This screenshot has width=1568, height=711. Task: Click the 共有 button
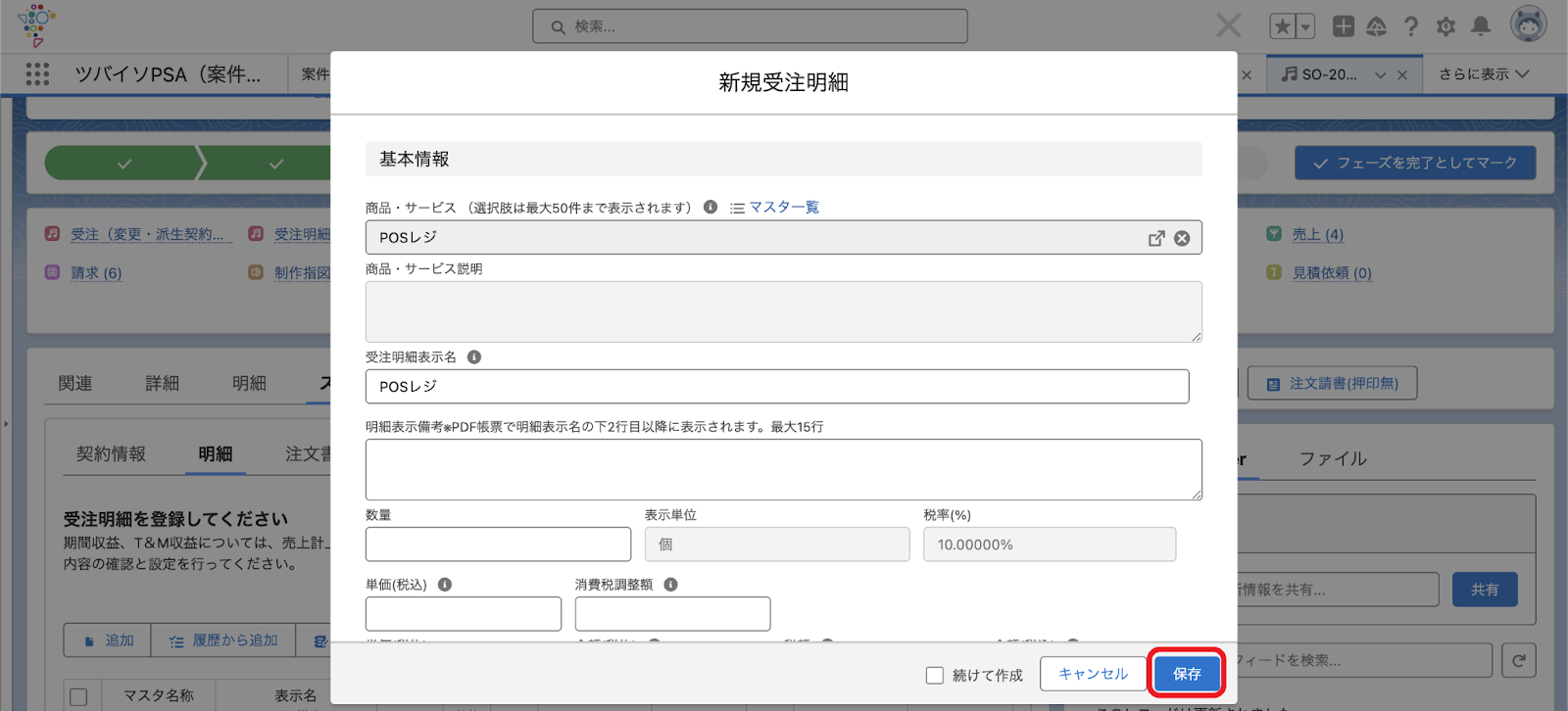pyautogui.click(x=1485, y=590)
